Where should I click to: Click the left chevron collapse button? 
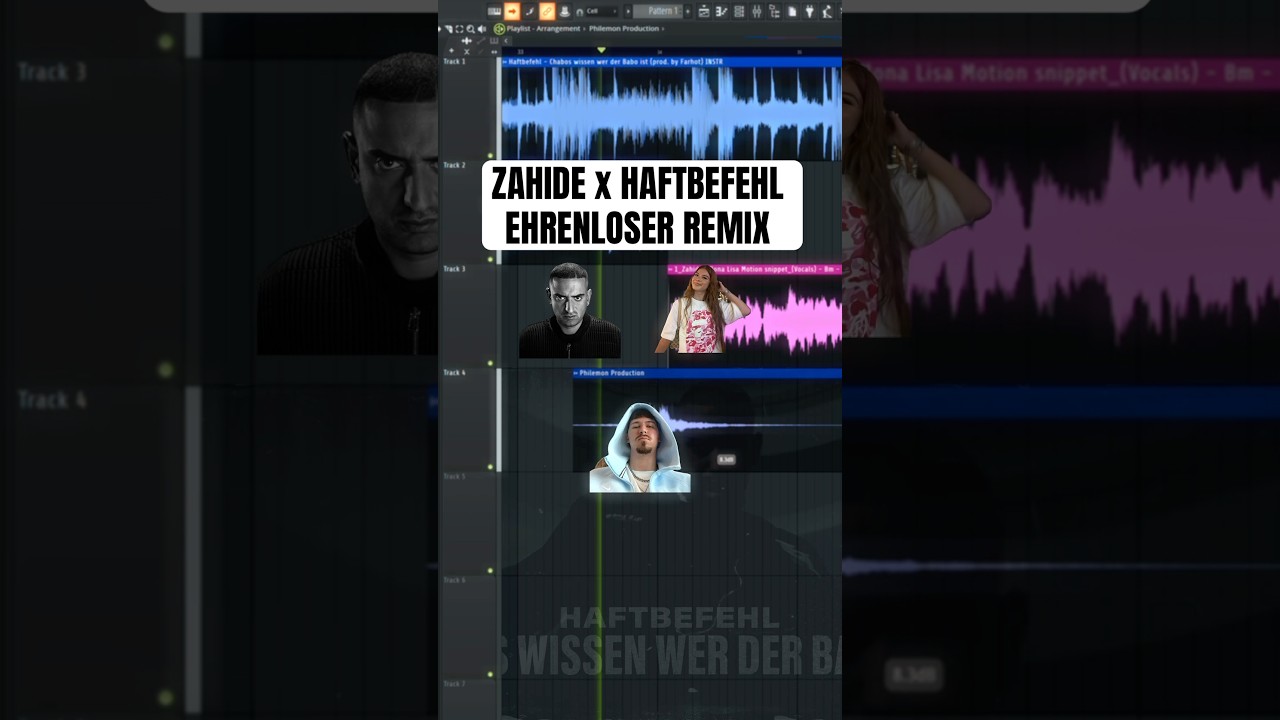pyautogui.click(x=506, y=41)
